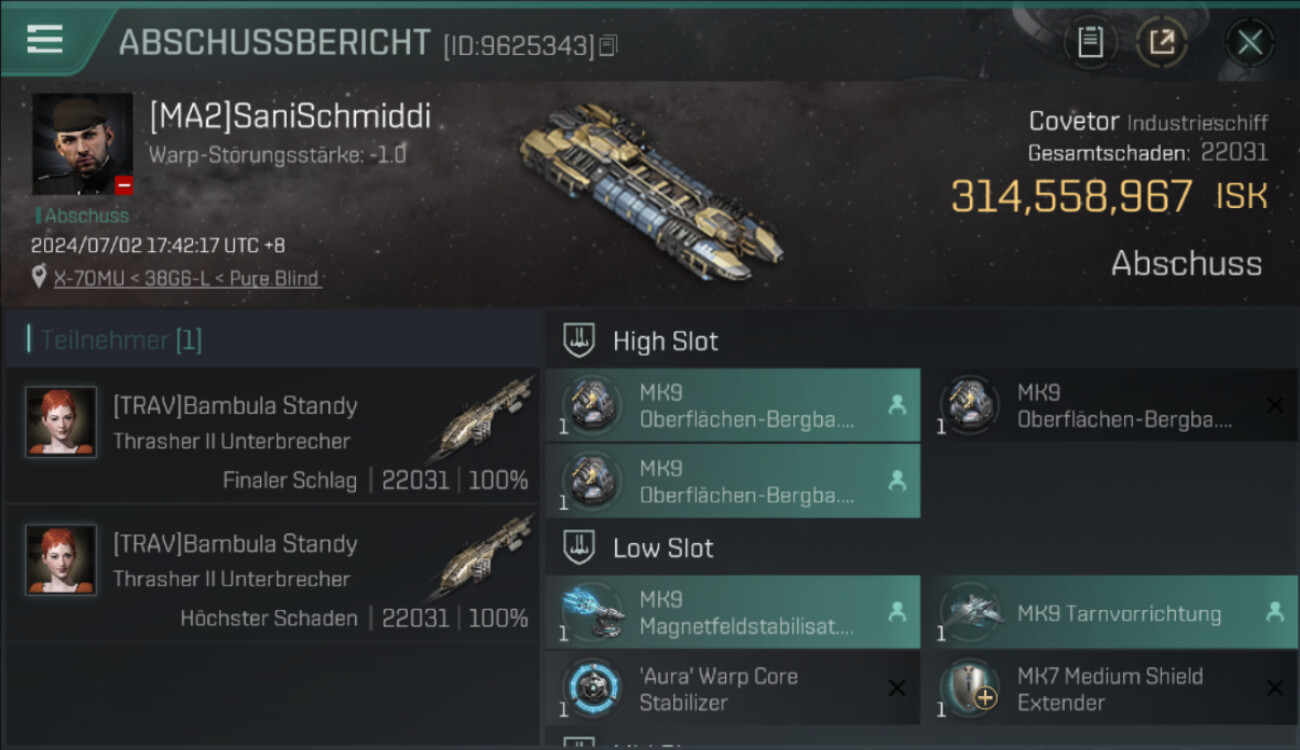The width and height of the screenshot is (1300, 750).
Task: Click MK7 Medium Shield Extender icon
Action: pyautogui.click(x=971, y=688)
